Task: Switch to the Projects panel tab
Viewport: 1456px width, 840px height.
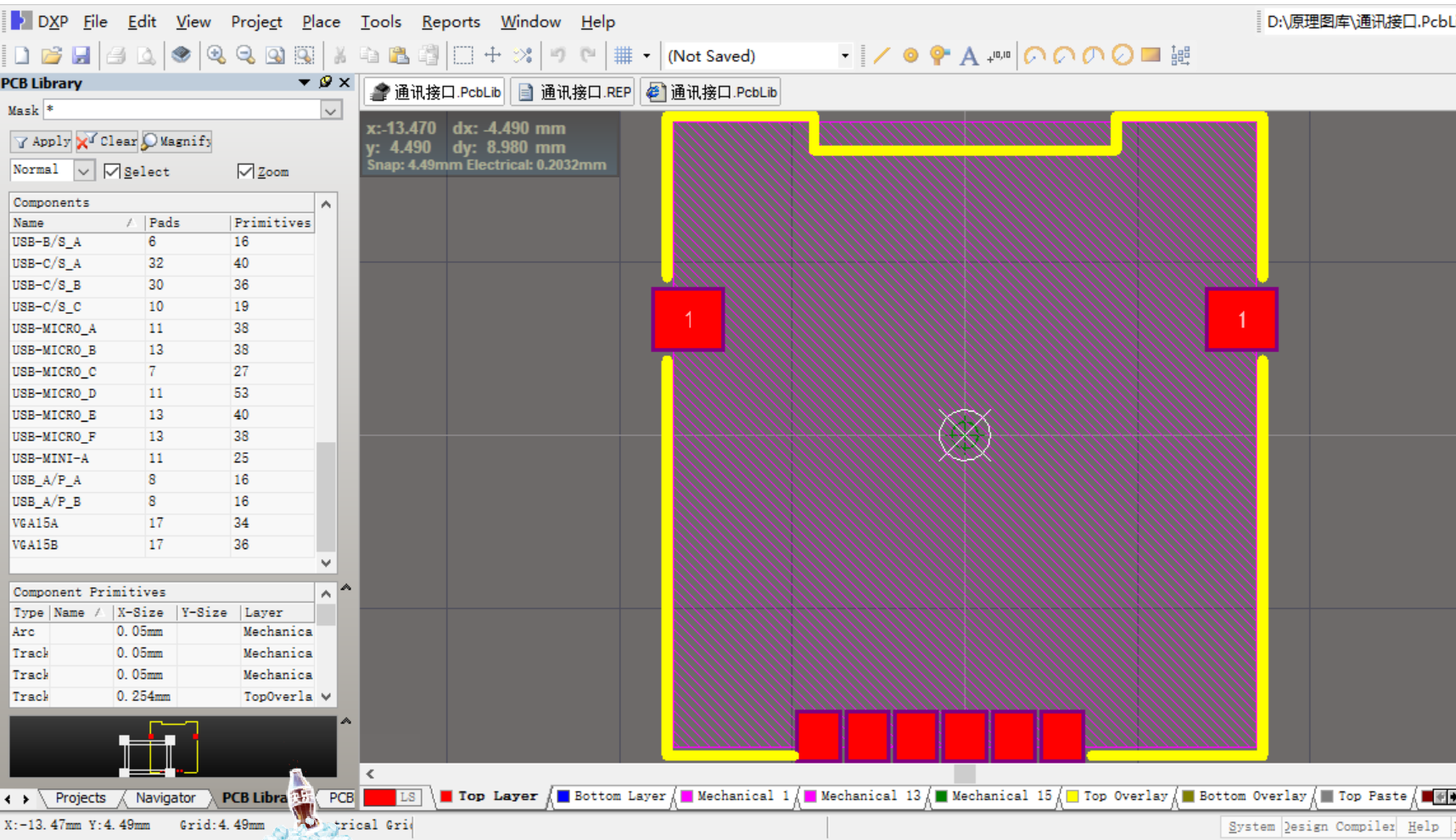Action: (81, 798)
